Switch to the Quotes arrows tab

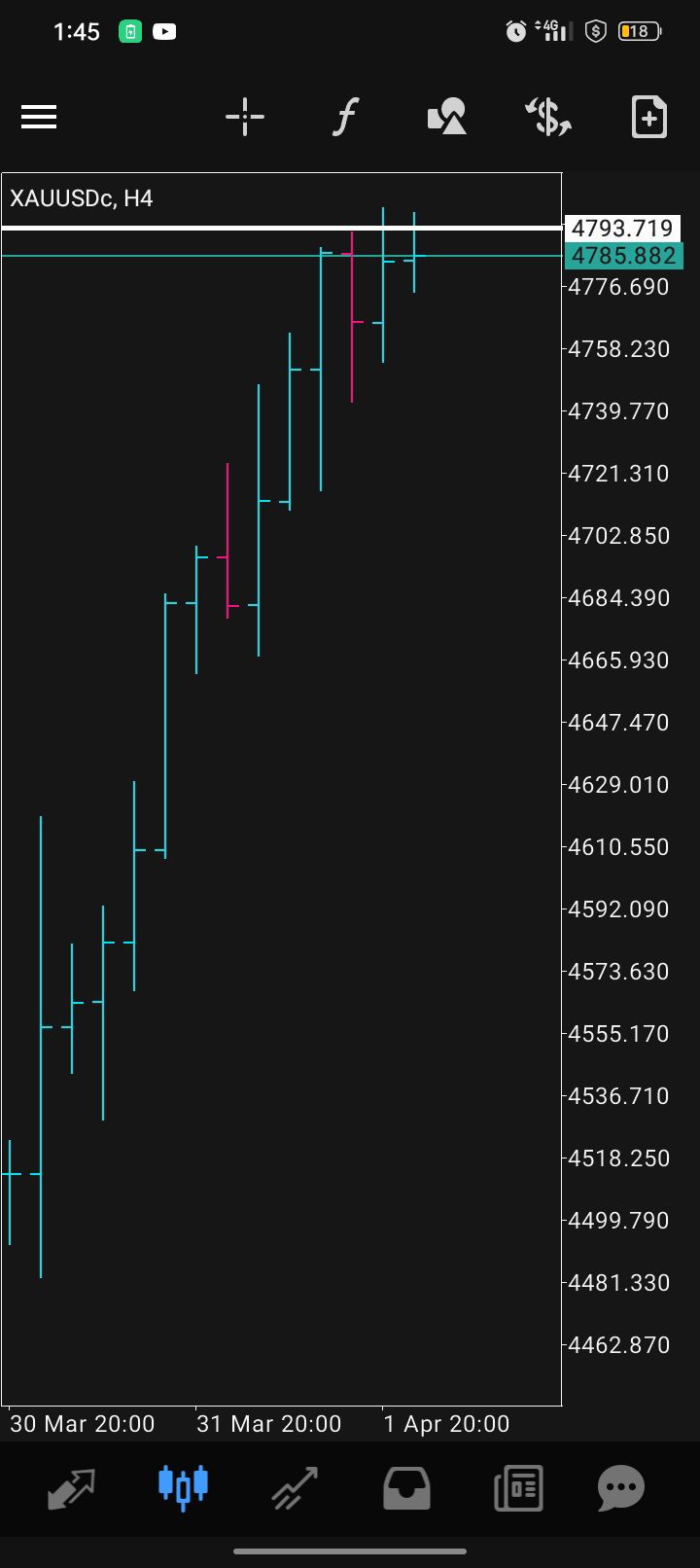click(x=72, y=1487)
